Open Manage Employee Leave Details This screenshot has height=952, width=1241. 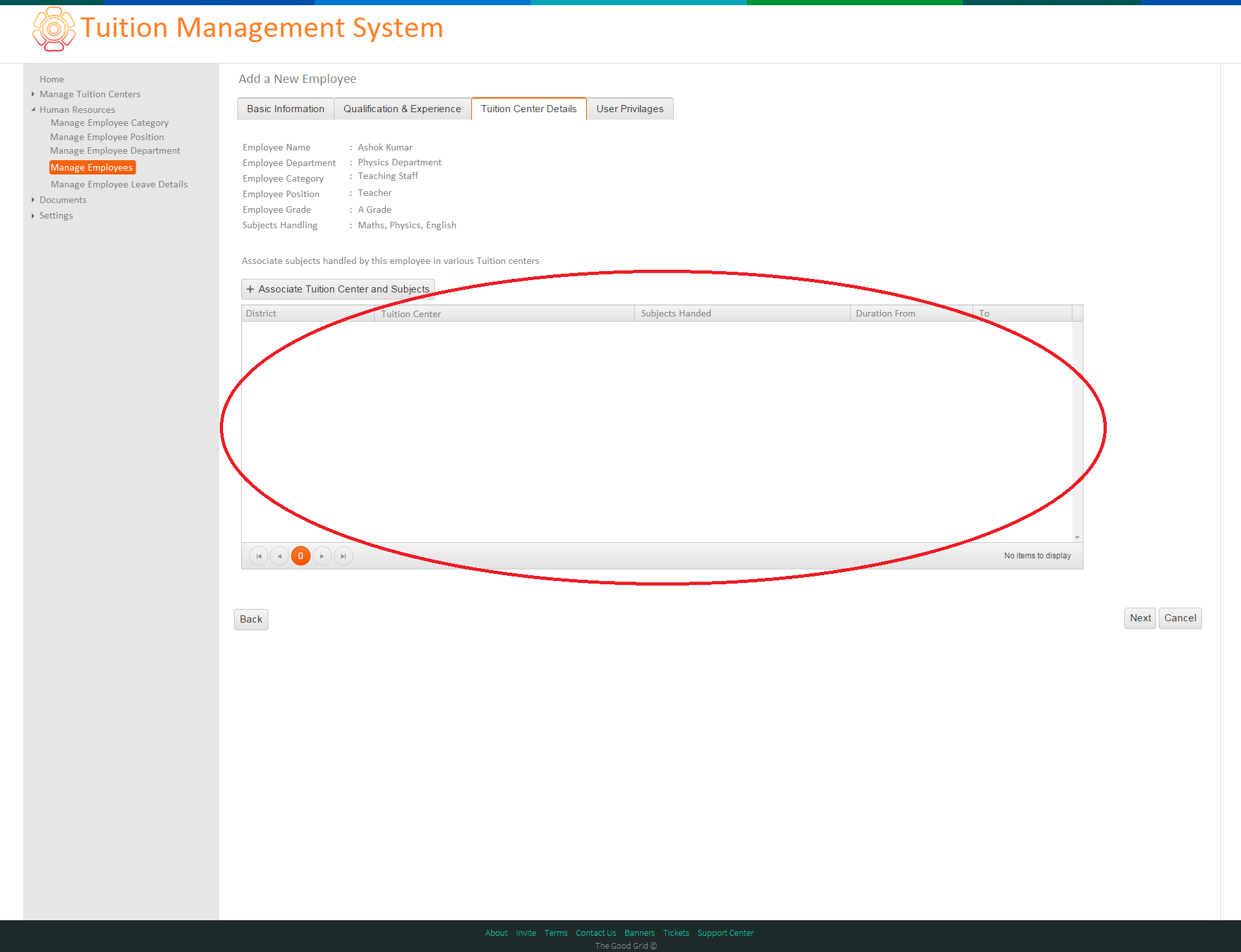119,184
